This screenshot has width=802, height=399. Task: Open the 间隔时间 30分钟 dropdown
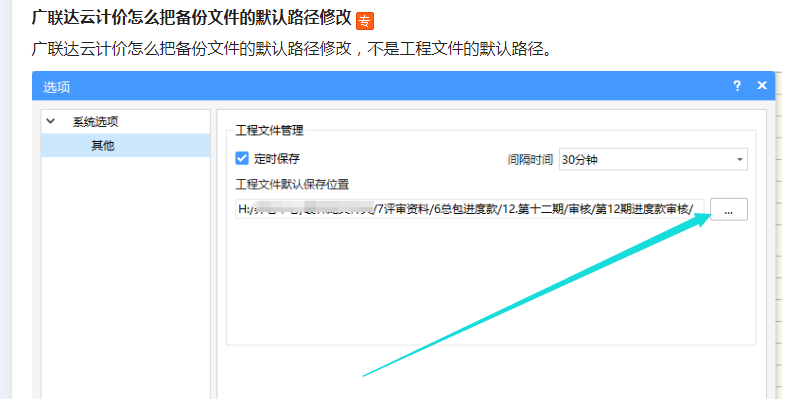click(x=653, y=160)
